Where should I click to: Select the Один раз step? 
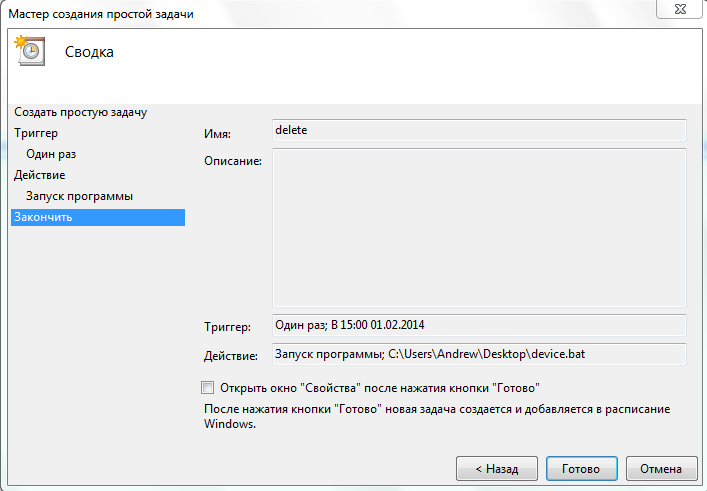pyautogui.click(x=51, y=154)
